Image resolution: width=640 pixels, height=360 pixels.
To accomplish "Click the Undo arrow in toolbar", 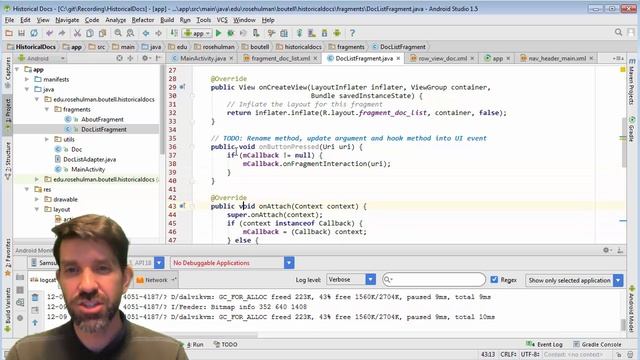I will [x=49, y=33].
